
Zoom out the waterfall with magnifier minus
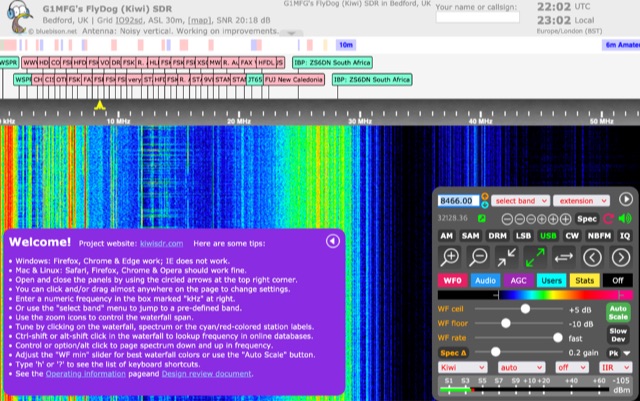(x=478, y=257)
